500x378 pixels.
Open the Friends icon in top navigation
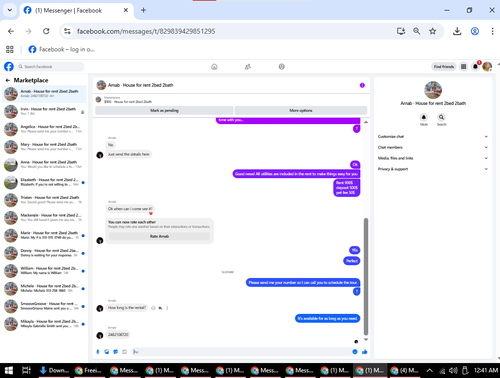pos(248,67)
